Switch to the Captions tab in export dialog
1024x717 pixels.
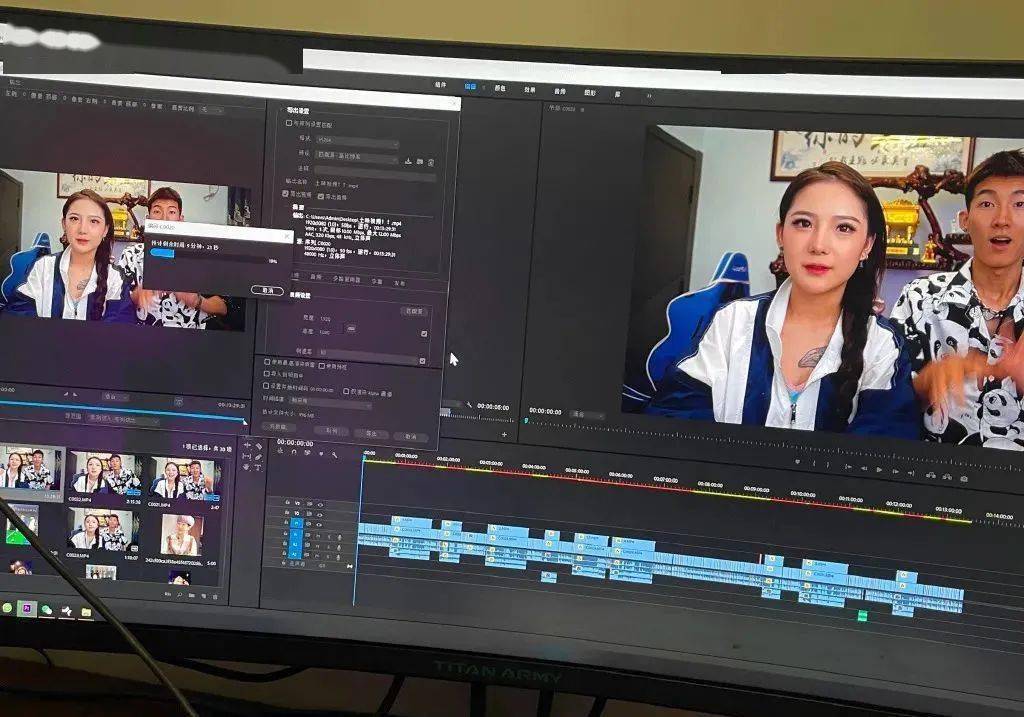(x=377, y=281)
